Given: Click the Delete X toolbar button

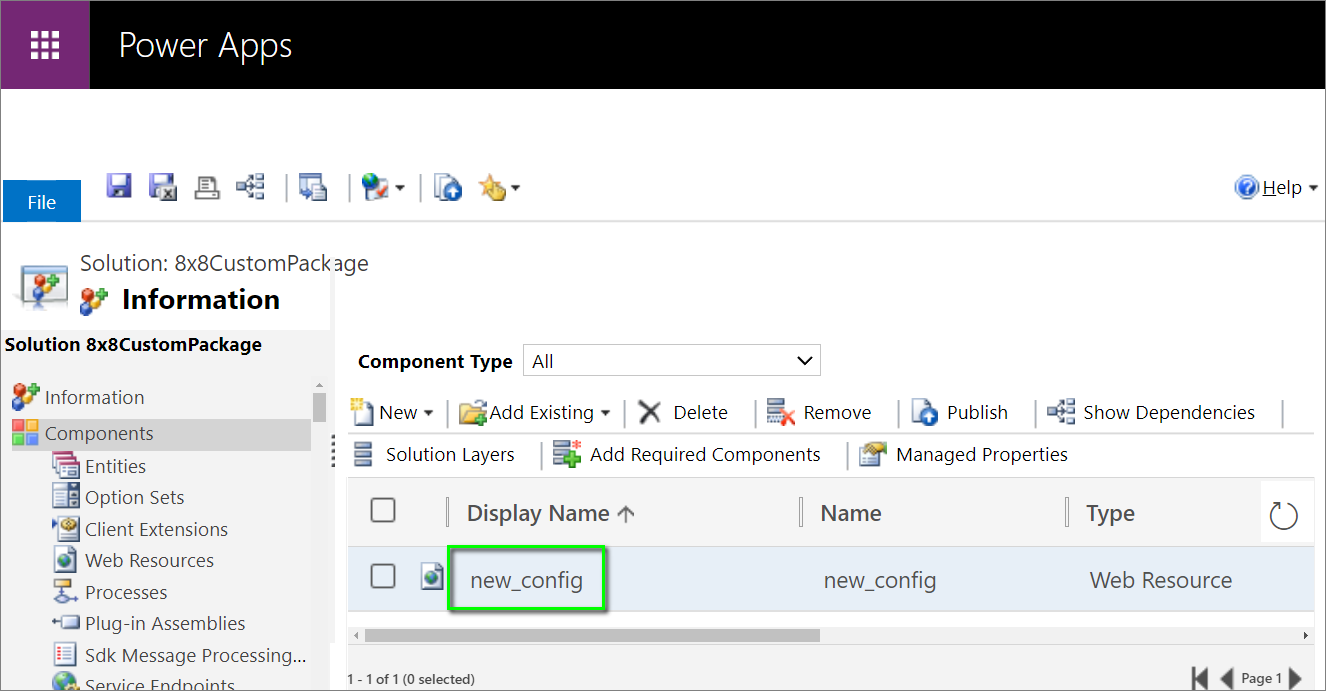Looking at the screenshot, I should pyautogui.click(x=683, y=413).
